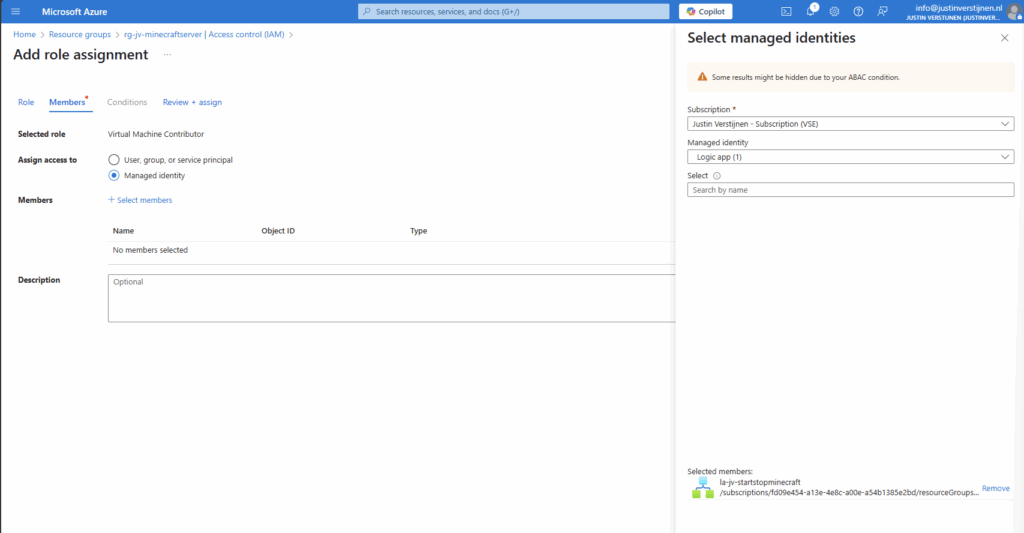Open the help question mark icon

[x=858, y=11]
